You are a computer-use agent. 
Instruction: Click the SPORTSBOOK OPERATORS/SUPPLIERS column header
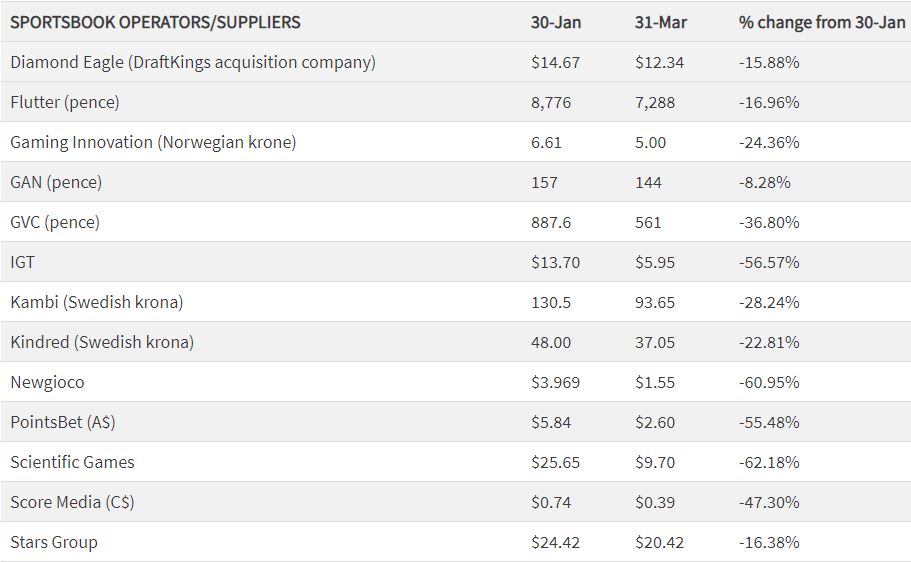click(x=155, y=22)
